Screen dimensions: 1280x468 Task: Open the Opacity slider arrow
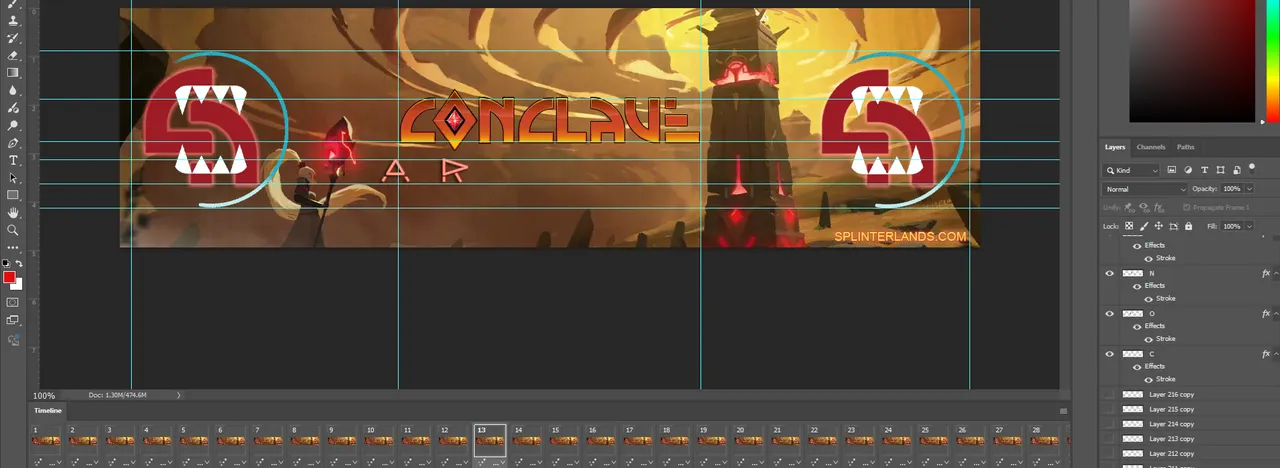click(1247, 189)
